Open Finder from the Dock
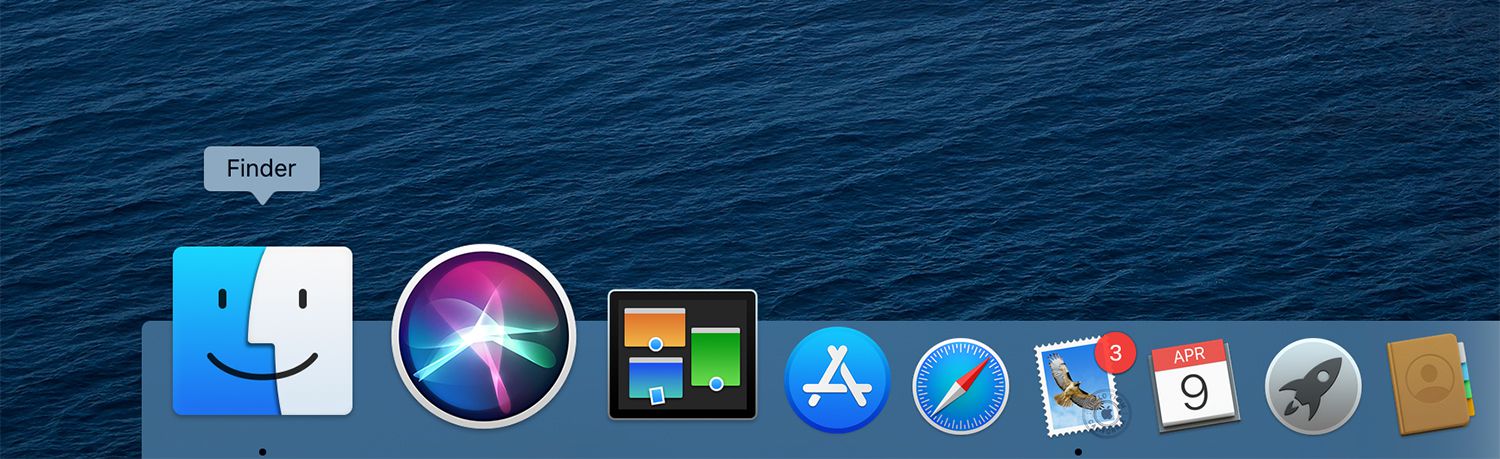This screenshot has width=1500, height=459. coord(262,331)
